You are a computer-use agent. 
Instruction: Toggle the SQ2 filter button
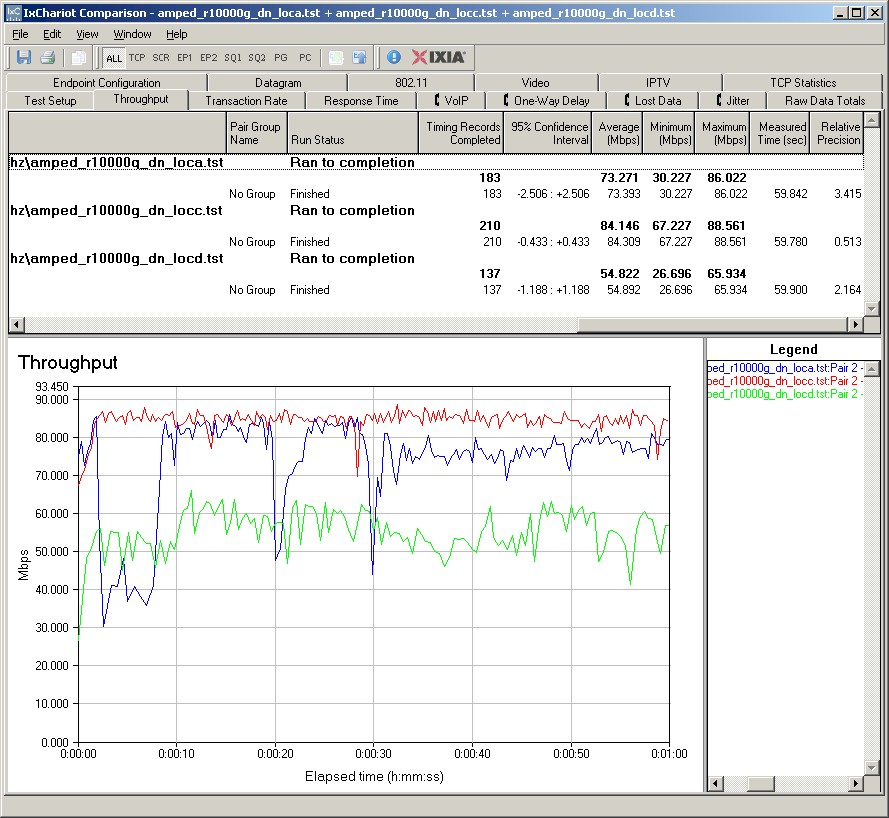tap(257, 57)
